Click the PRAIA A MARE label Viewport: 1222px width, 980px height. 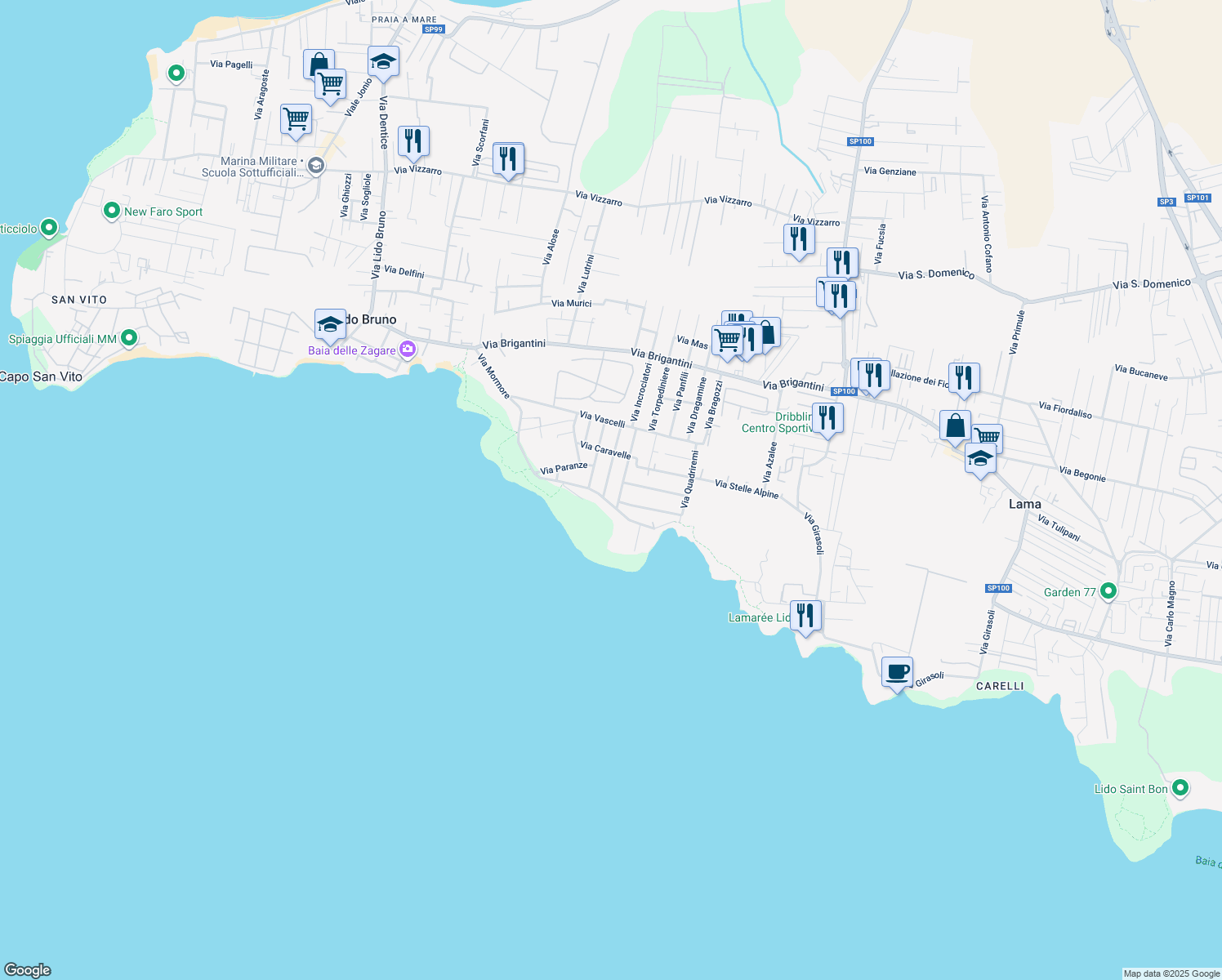tap(404, 20)
